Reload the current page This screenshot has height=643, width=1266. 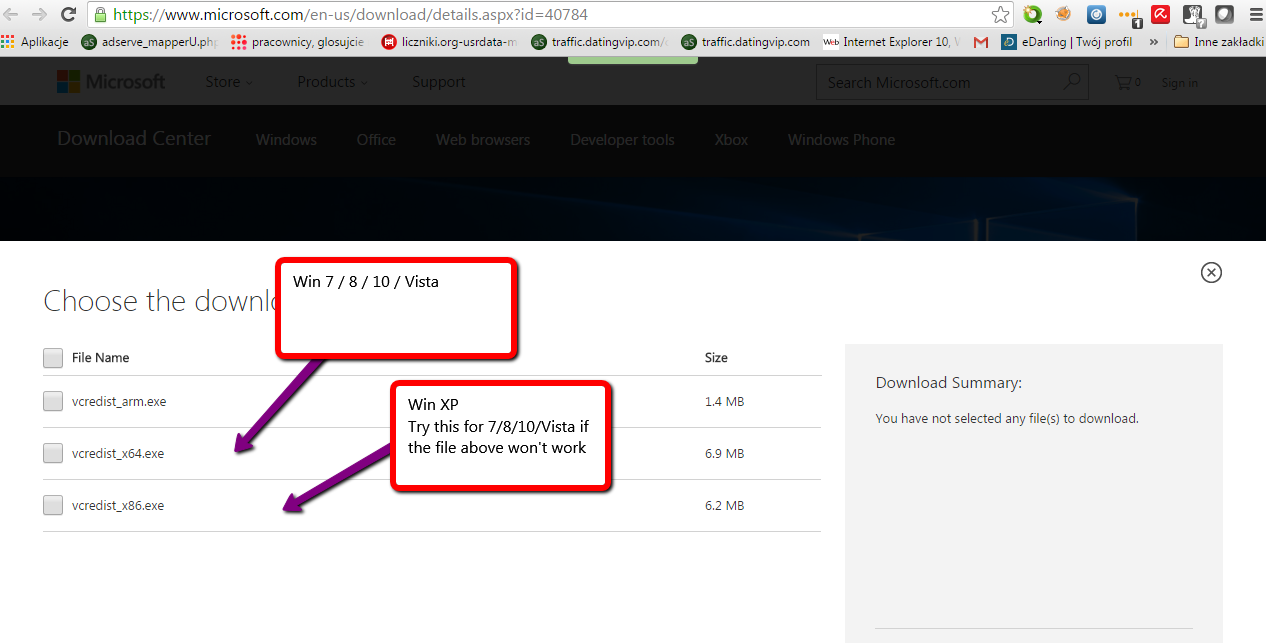coord(68,14)
